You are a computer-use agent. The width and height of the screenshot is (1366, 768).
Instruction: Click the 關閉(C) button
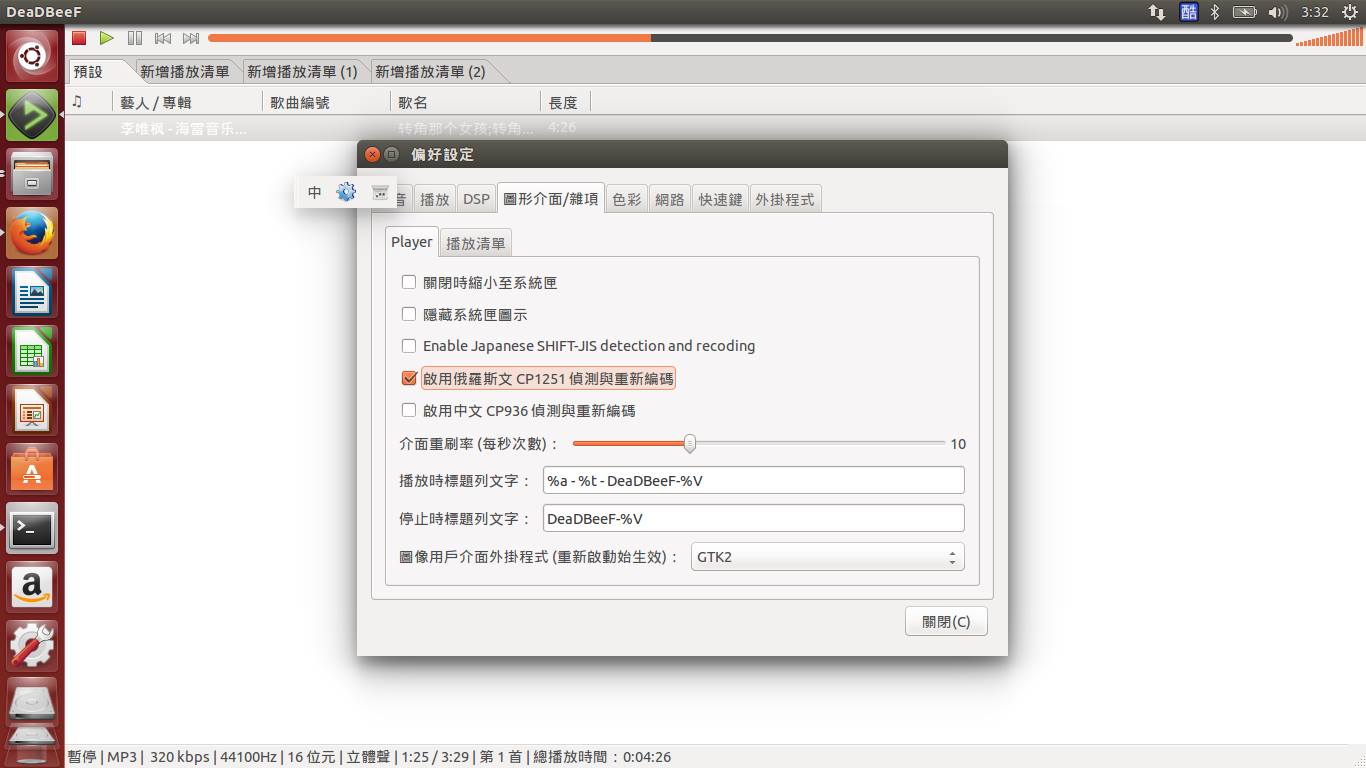coord(946,621)
